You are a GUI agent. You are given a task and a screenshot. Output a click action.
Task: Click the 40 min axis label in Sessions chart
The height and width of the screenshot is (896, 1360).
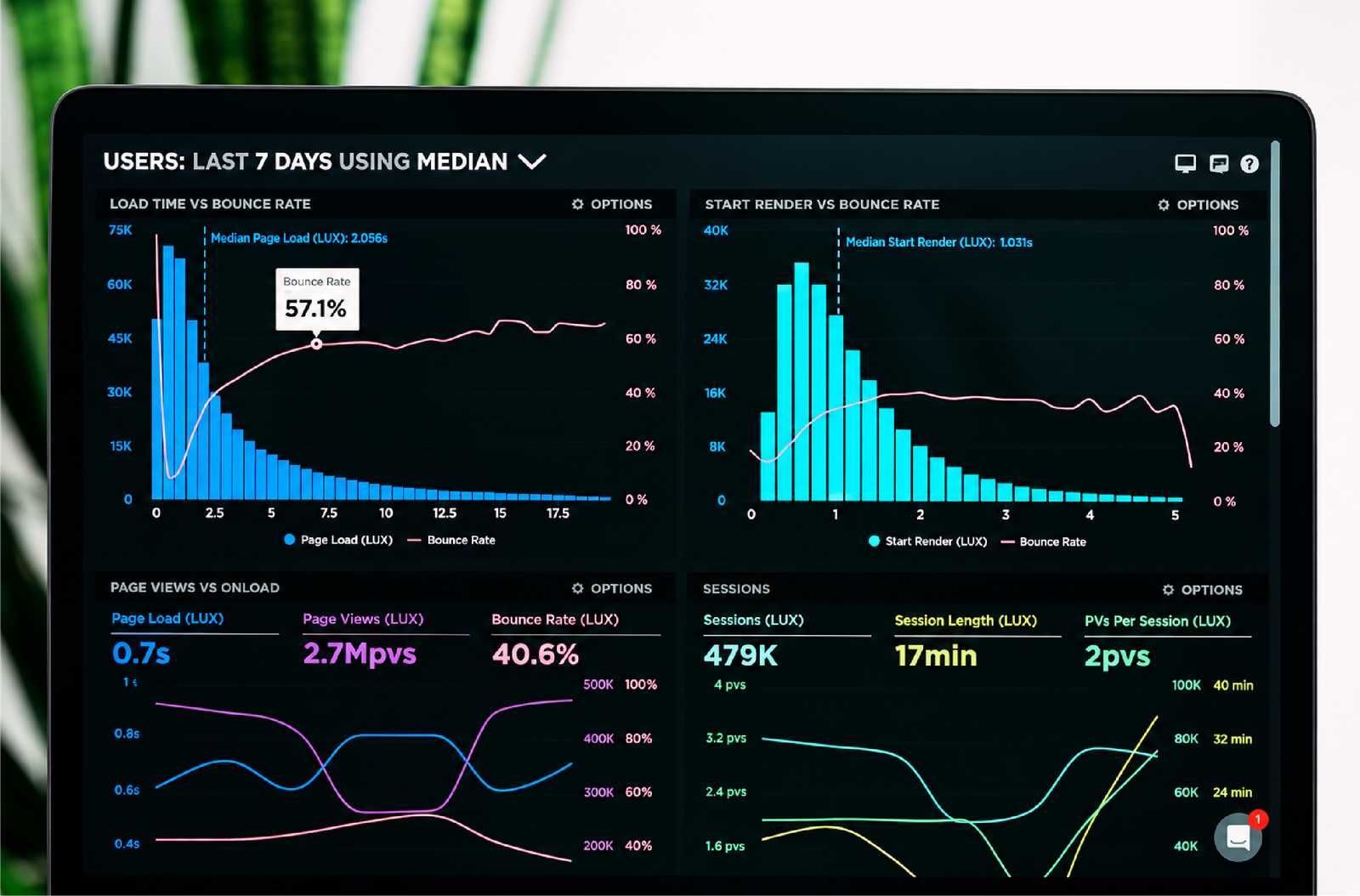point(1233,685)
